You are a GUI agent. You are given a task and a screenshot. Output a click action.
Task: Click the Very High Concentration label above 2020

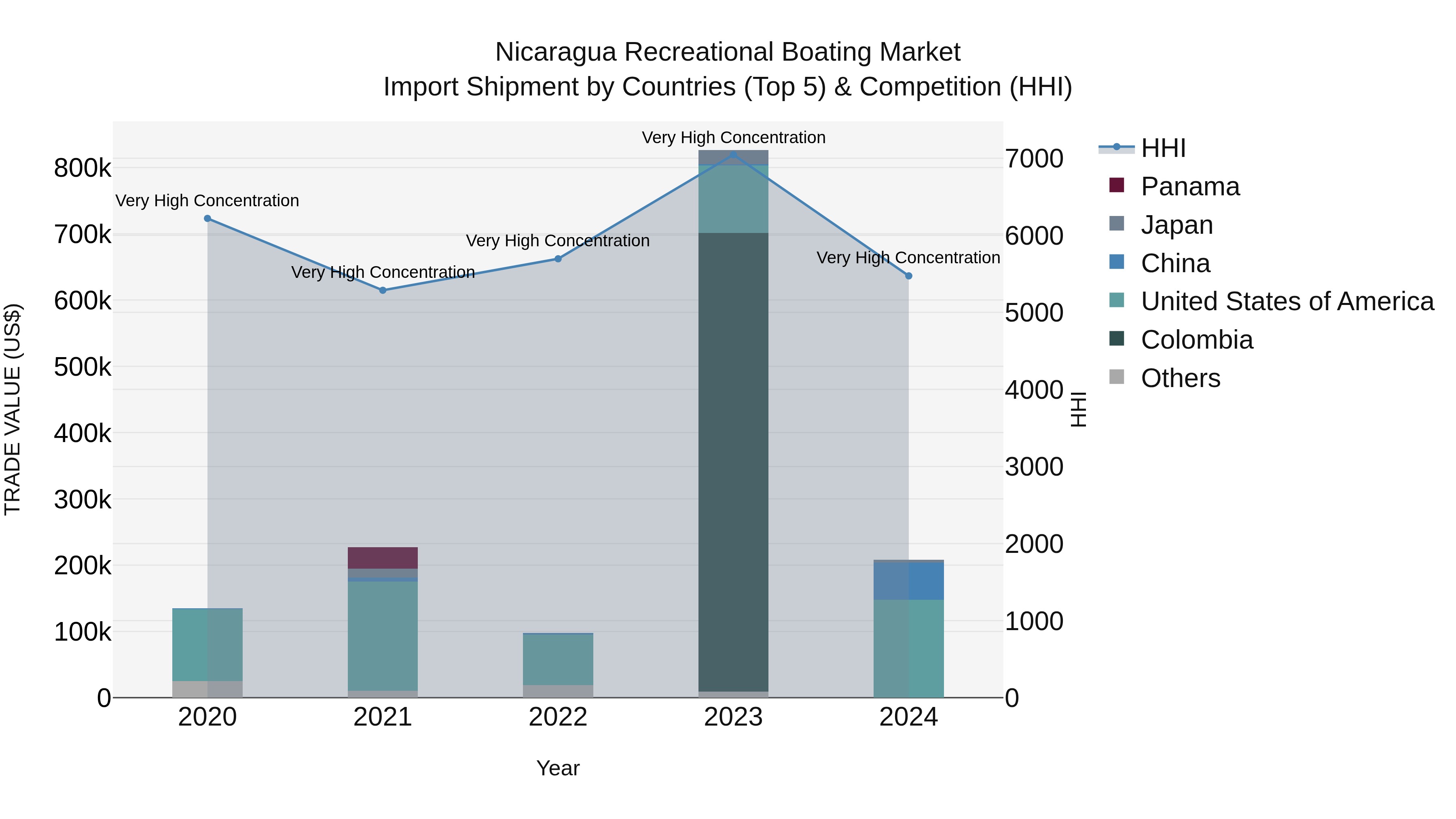[207, 201]
